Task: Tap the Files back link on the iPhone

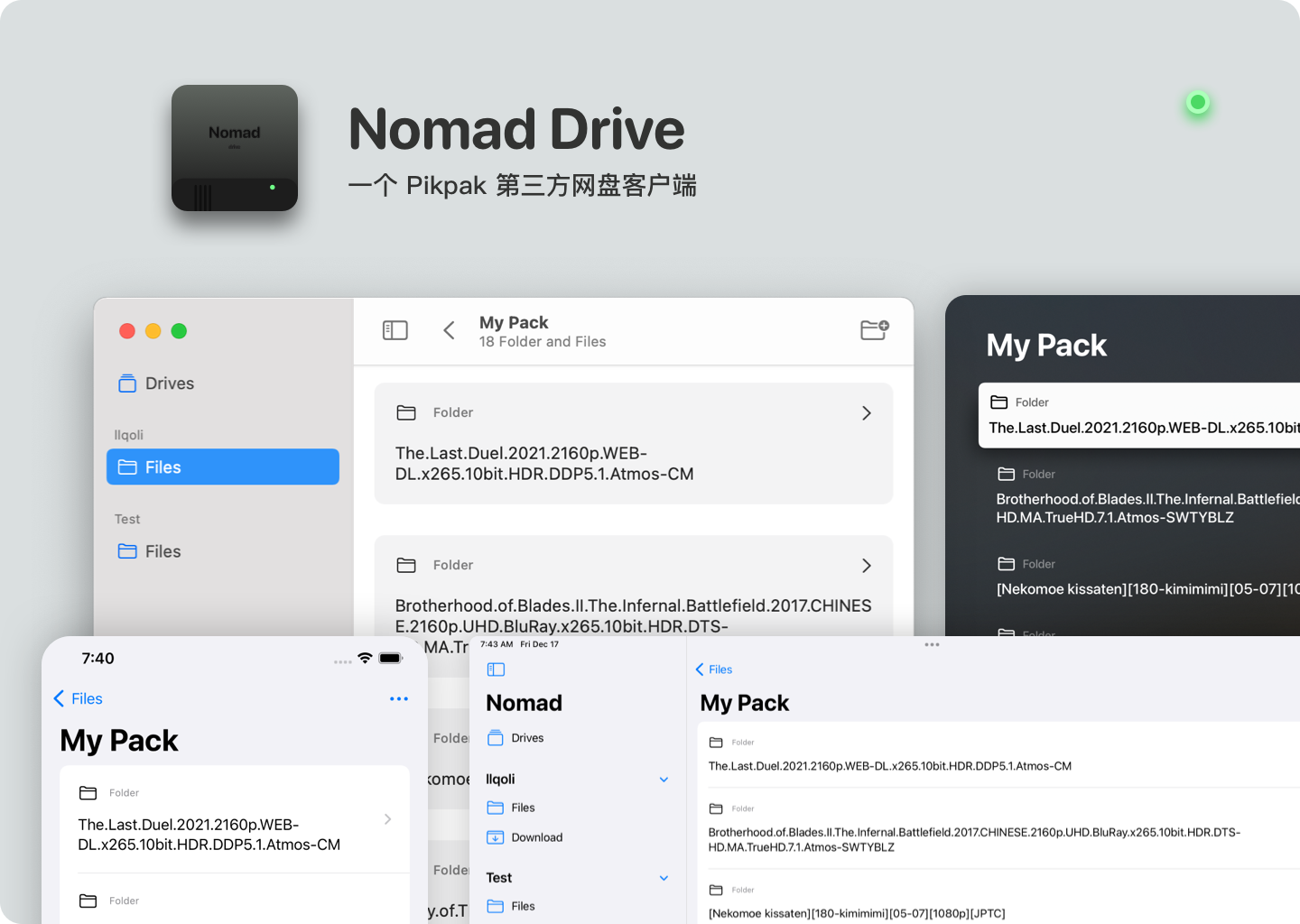Action: click(78, 698)
